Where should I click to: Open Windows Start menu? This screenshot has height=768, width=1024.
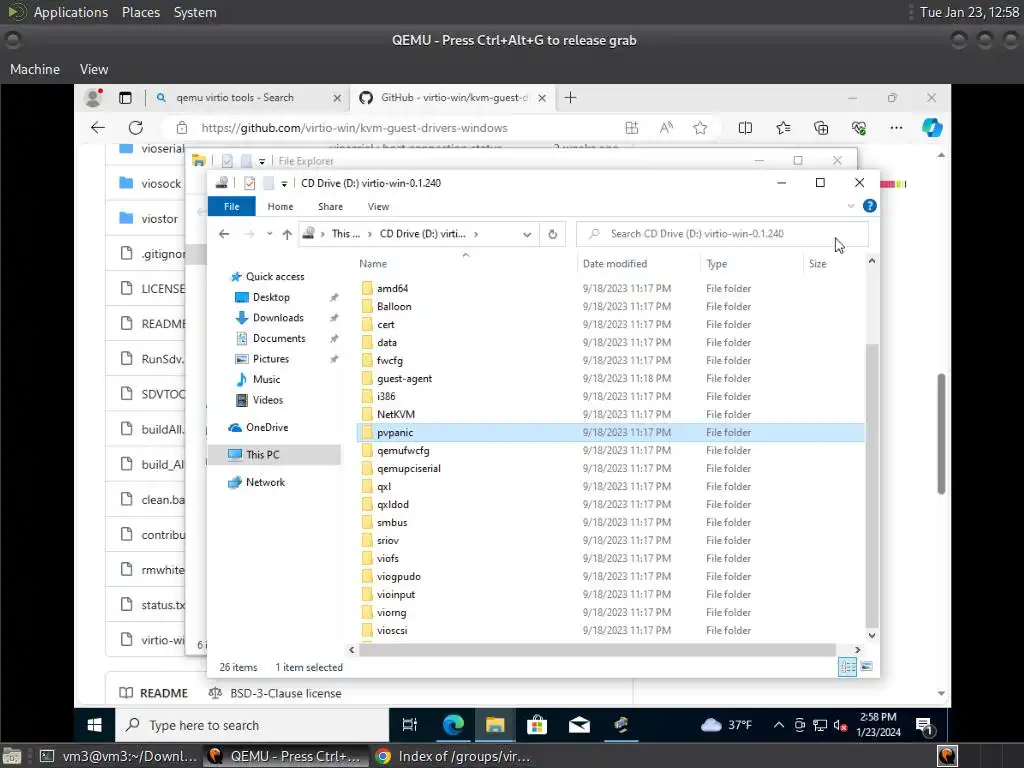(x=95, y=725)
